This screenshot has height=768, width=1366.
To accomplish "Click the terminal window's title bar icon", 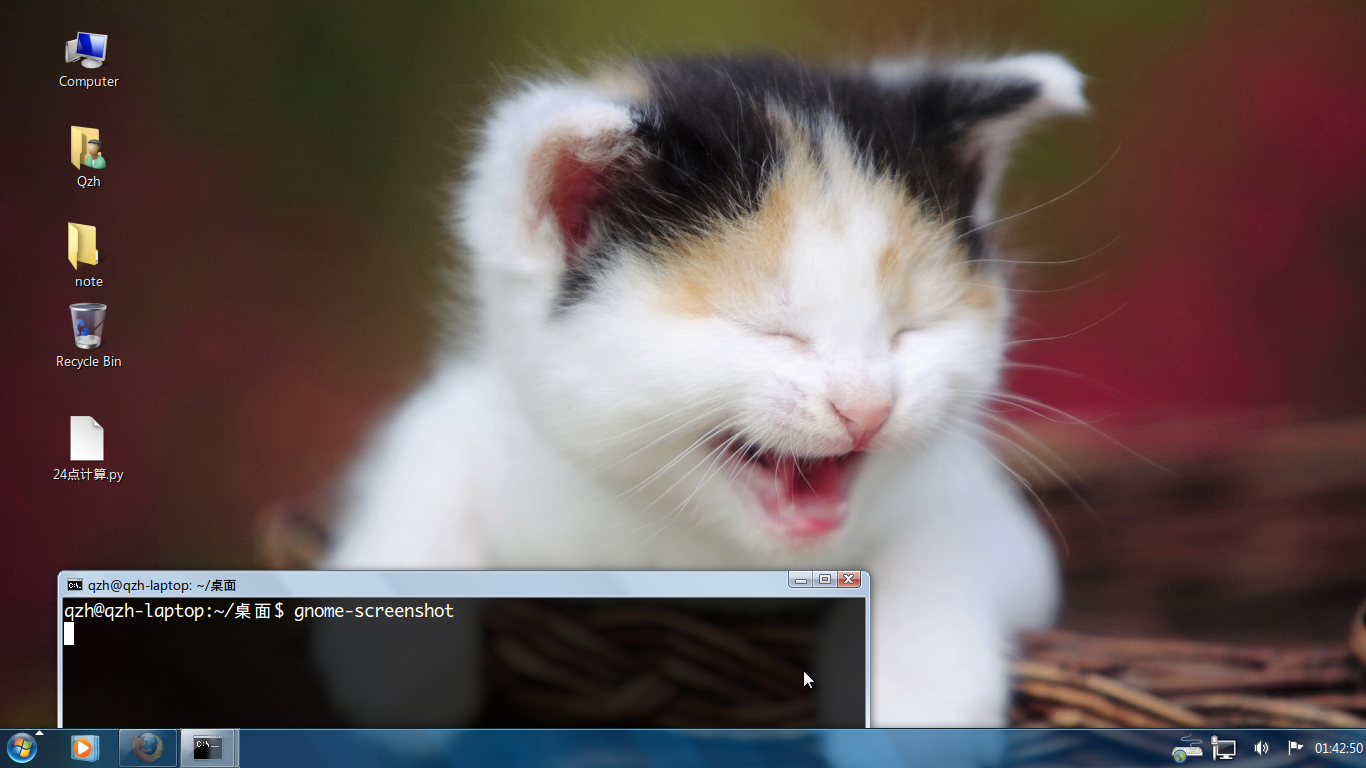I will click(75, 585).
